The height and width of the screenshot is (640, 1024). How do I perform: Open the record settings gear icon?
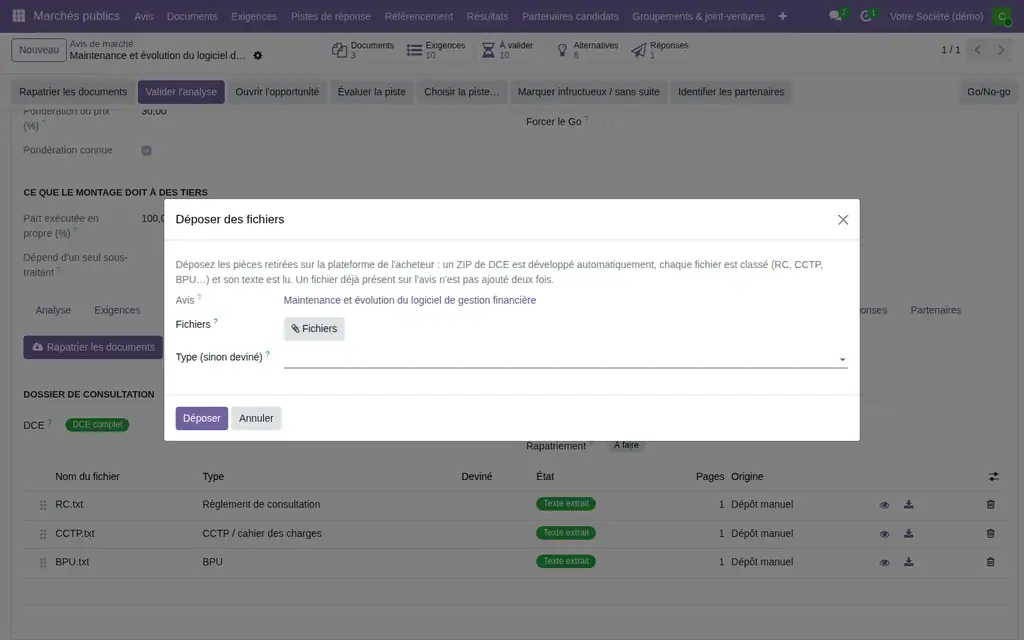tap(258, 56)
